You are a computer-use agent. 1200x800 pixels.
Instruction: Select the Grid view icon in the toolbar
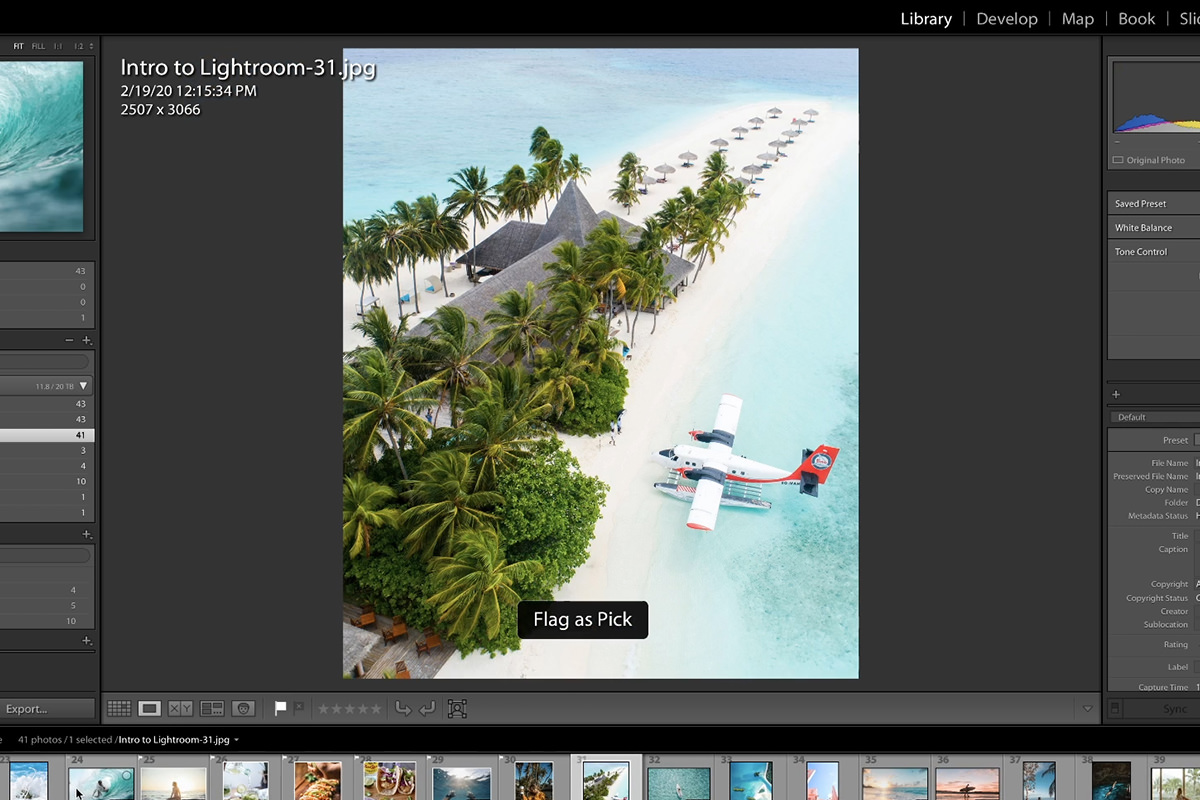[x=119, y=708]
